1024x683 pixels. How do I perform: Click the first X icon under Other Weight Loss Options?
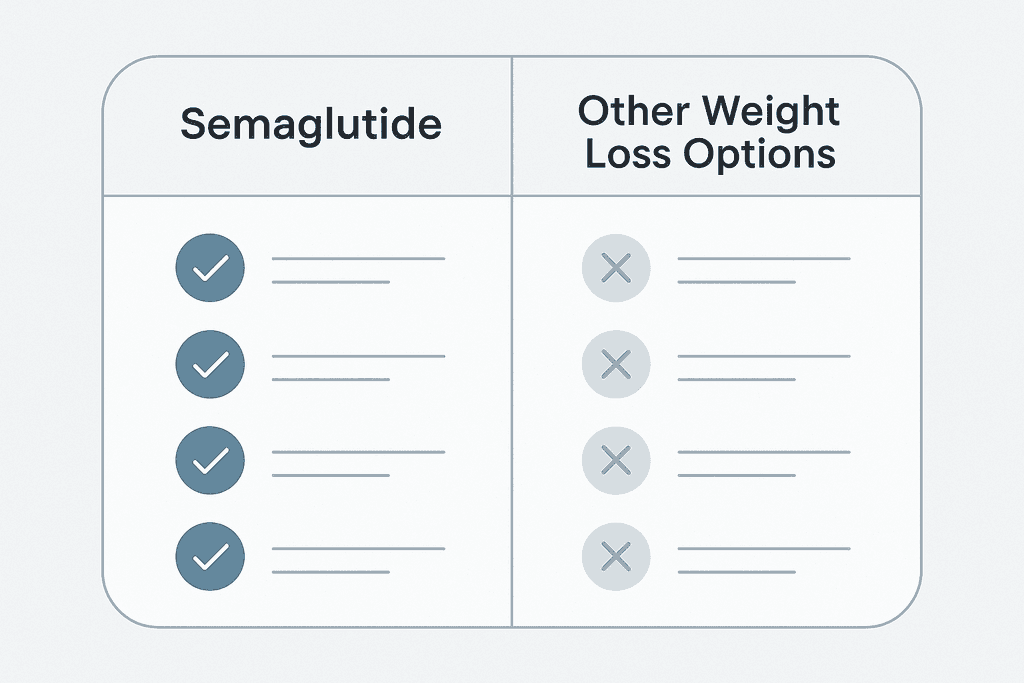616,268
